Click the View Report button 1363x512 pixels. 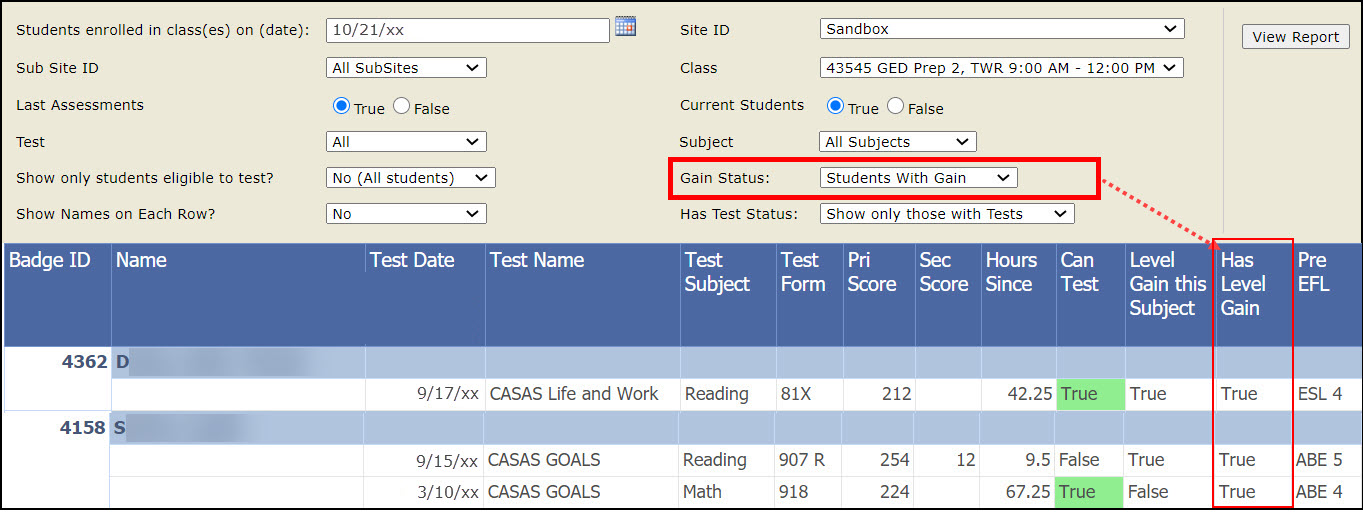tap(1295, 37)
